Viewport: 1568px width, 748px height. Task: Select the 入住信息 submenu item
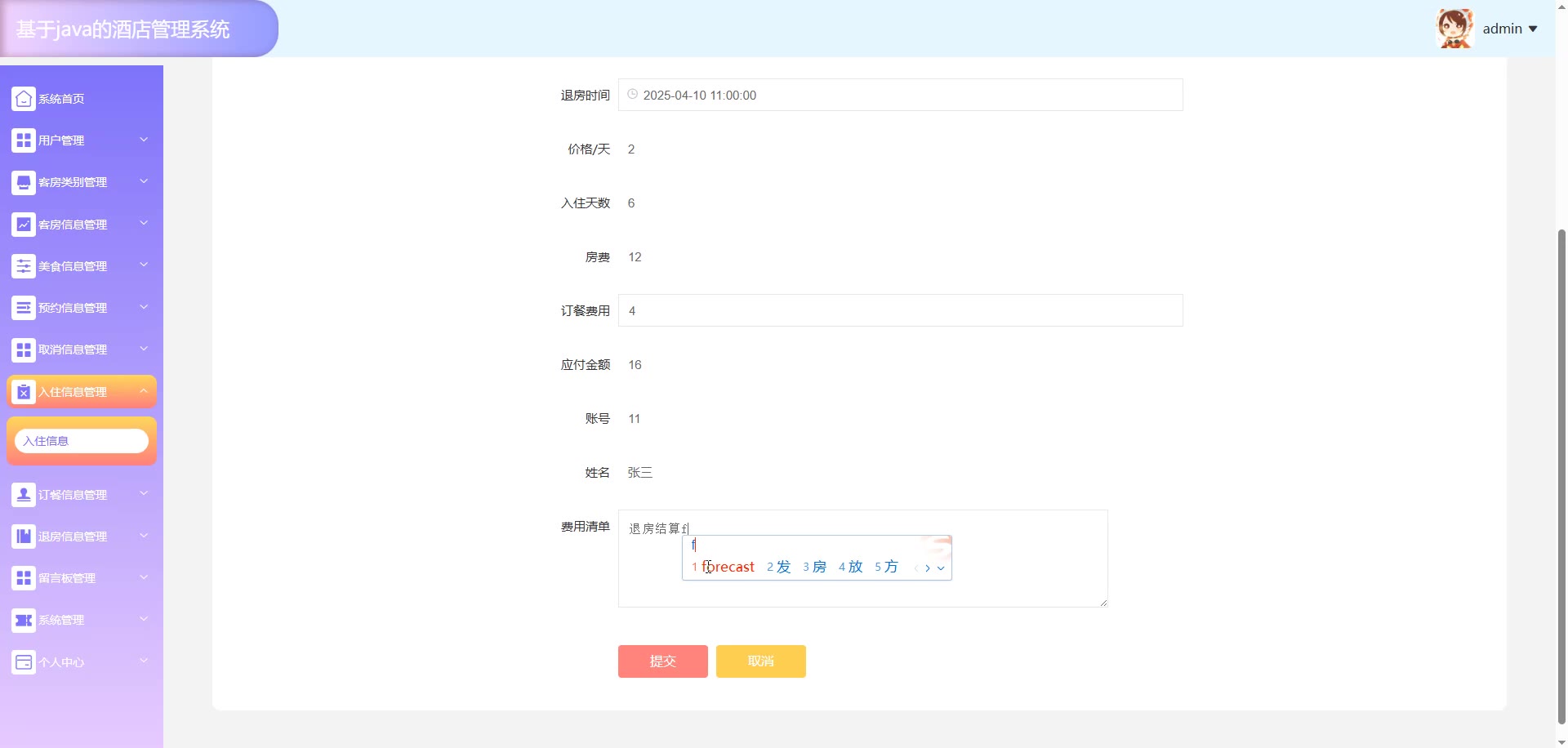click(x=82, y=441)
